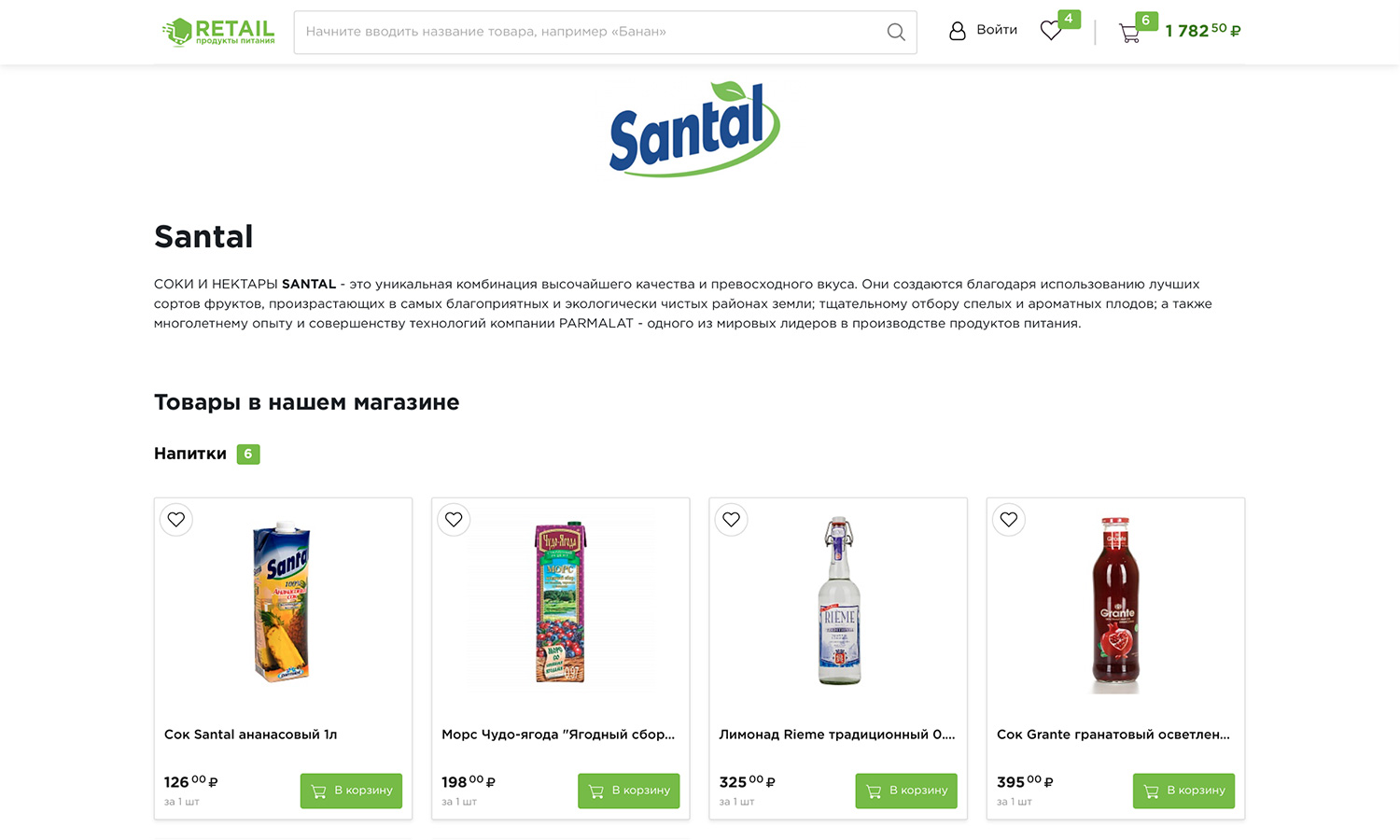
Task: Click the user profile icon beside Войти
Action: click(x=958, y=31)
